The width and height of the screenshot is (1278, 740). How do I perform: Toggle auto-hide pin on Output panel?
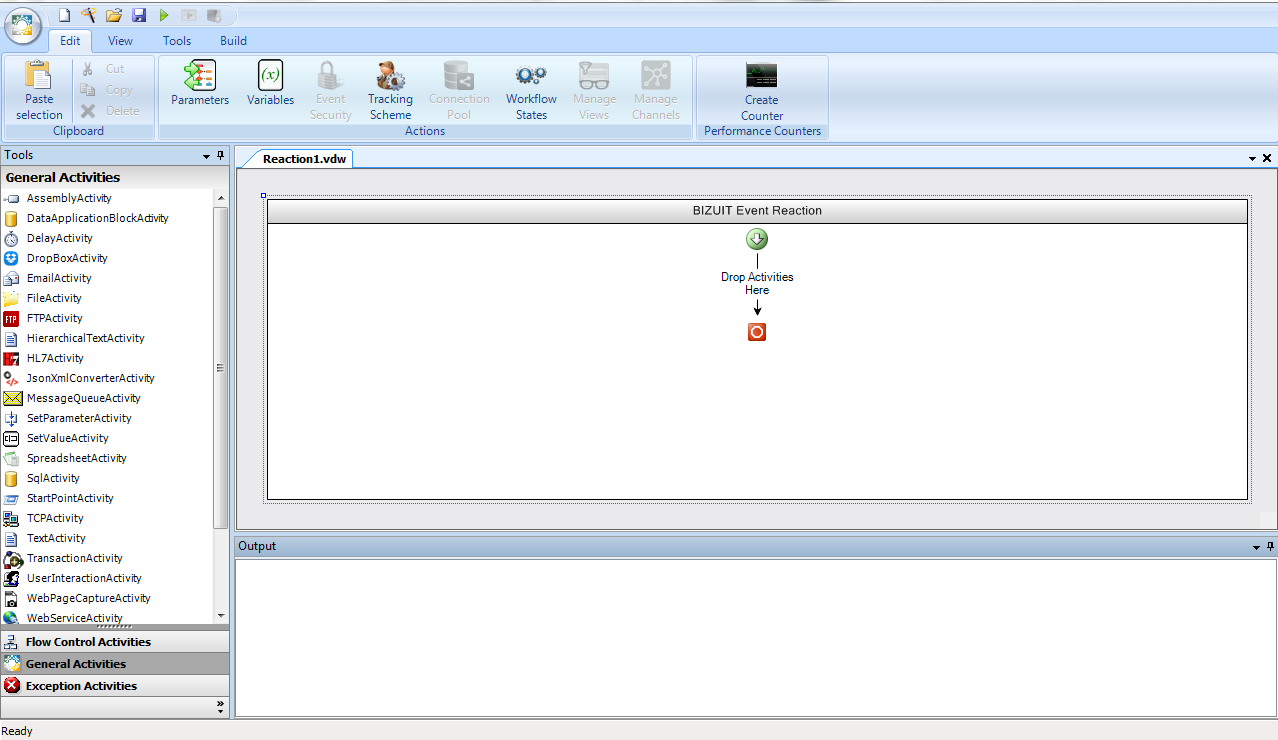pyautogui.click(x=1271, y=546)
